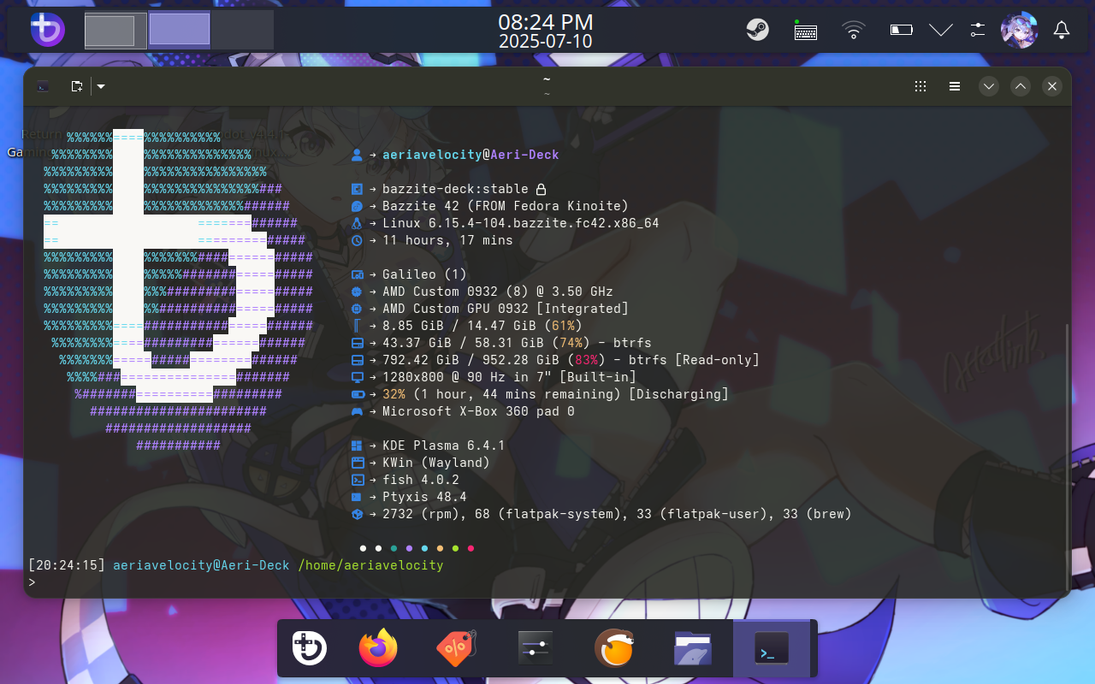Expand the new tab dropdown arrow
Viewport: 1095px width, 684px height.
click(101, 87)
